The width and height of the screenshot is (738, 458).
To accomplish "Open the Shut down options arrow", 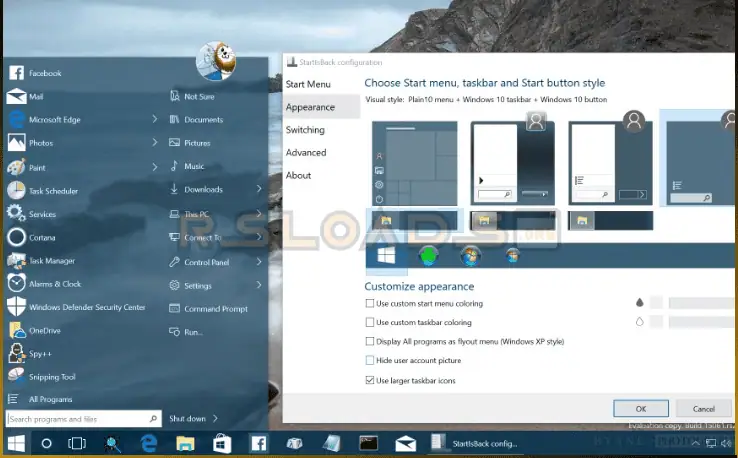I will (x=214, y=419).
